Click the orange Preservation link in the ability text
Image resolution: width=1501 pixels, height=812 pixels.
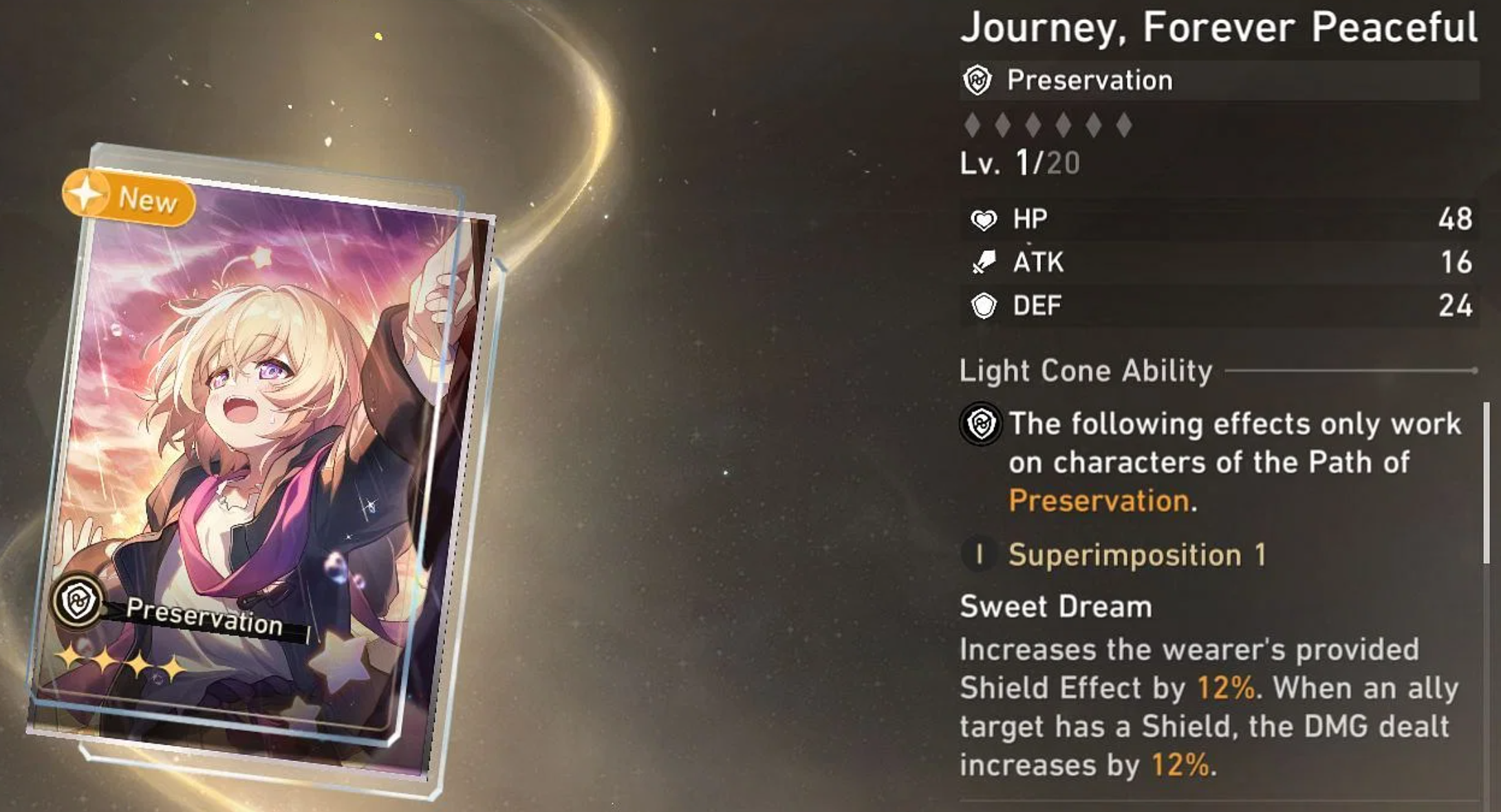(1099, 501)
